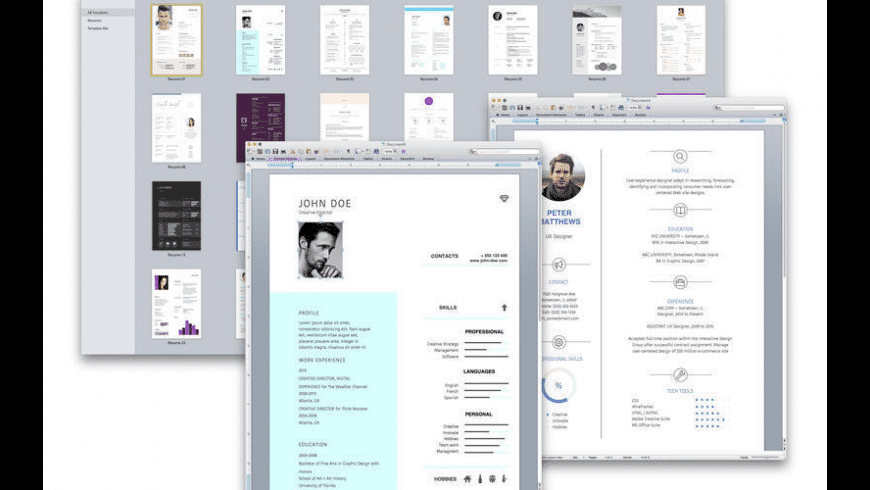Open Charts tab in front John Doe document

pyautogui.click(x=387, y=159)
